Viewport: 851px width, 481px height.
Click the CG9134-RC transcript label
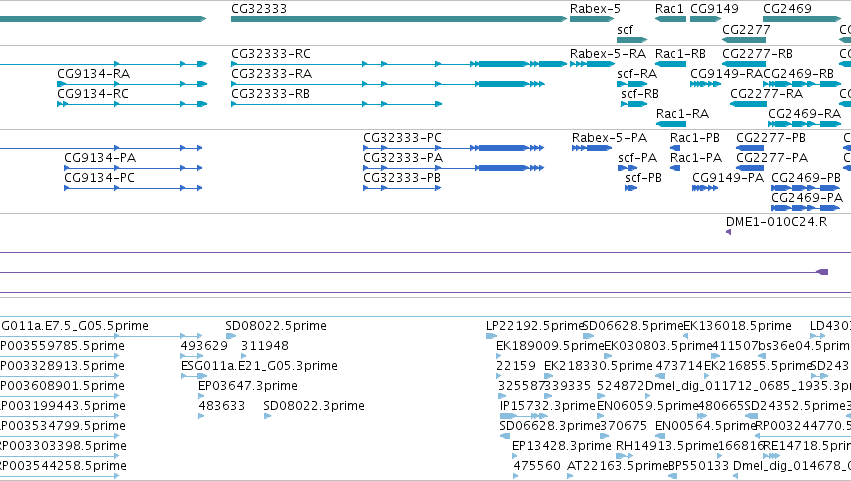[93, 94]
